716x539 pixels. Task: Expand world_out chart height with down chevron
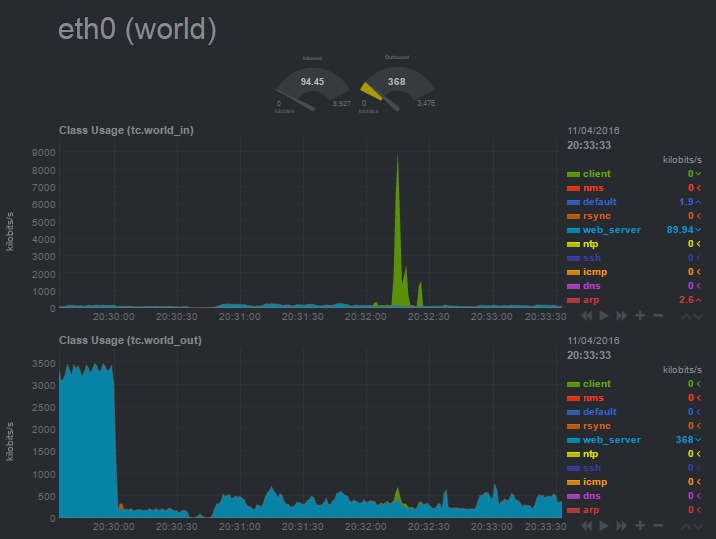(x=697, y=525)
